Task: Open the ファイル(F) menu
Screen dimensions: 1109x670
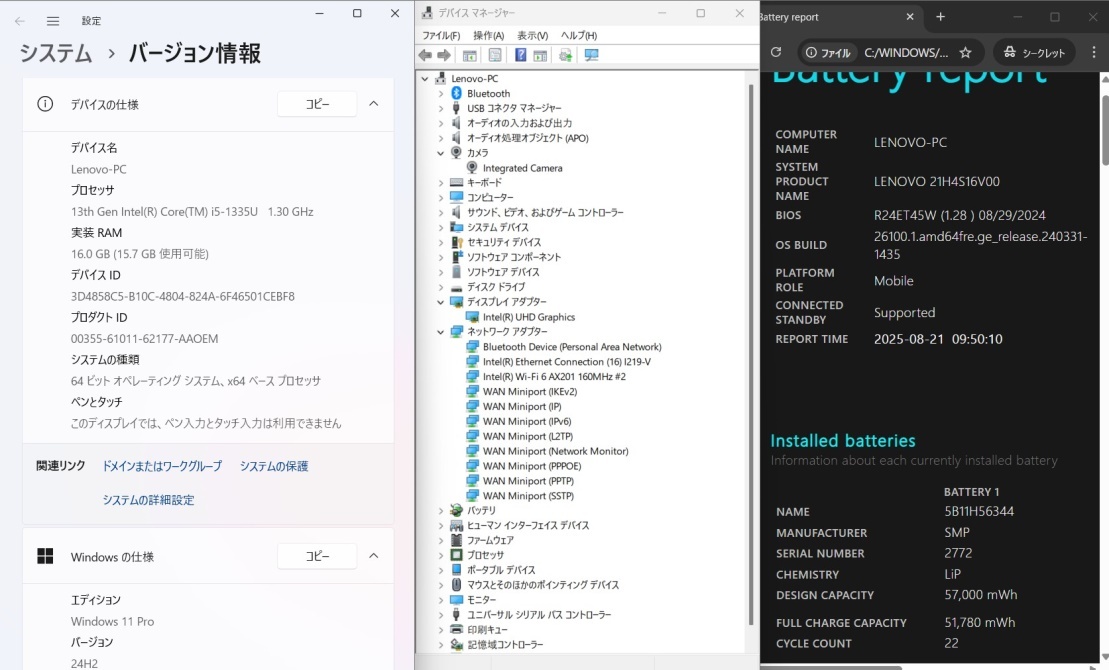Action: 441,35
